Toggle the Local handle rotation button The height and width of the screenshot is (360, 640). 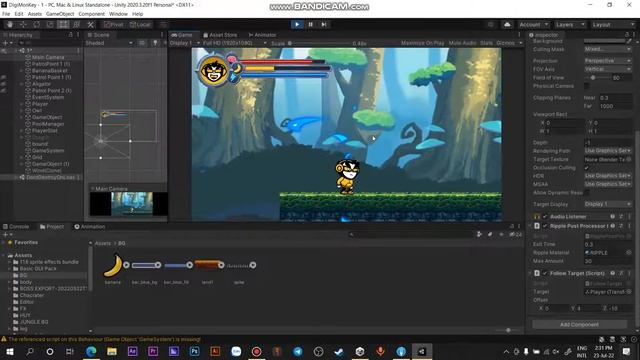click(x=140, y=24)
